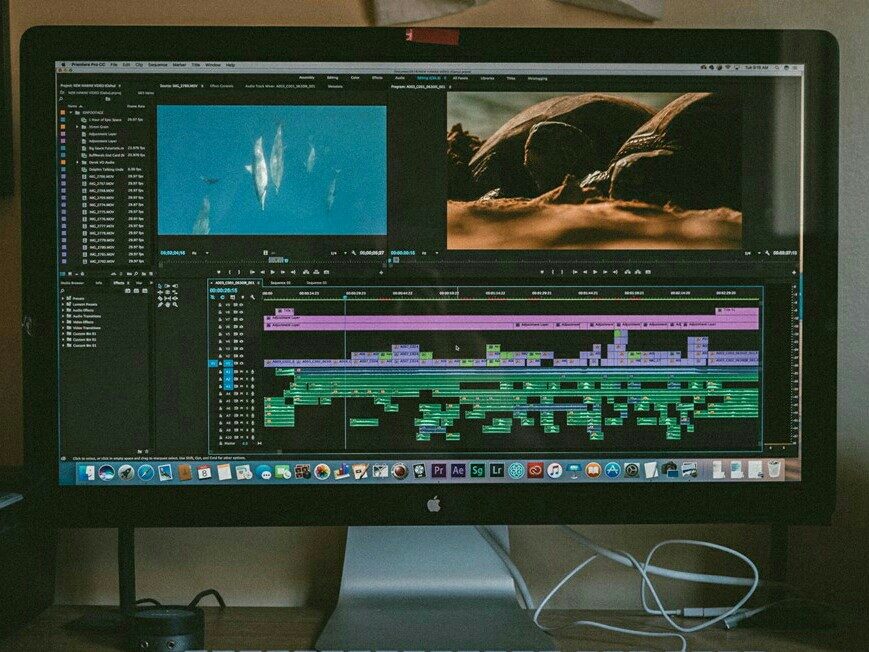Image resolution: width=869 pixels, height=652 pixels.
Task: Select the Selection arrow tool
Action: pos(160,286)
